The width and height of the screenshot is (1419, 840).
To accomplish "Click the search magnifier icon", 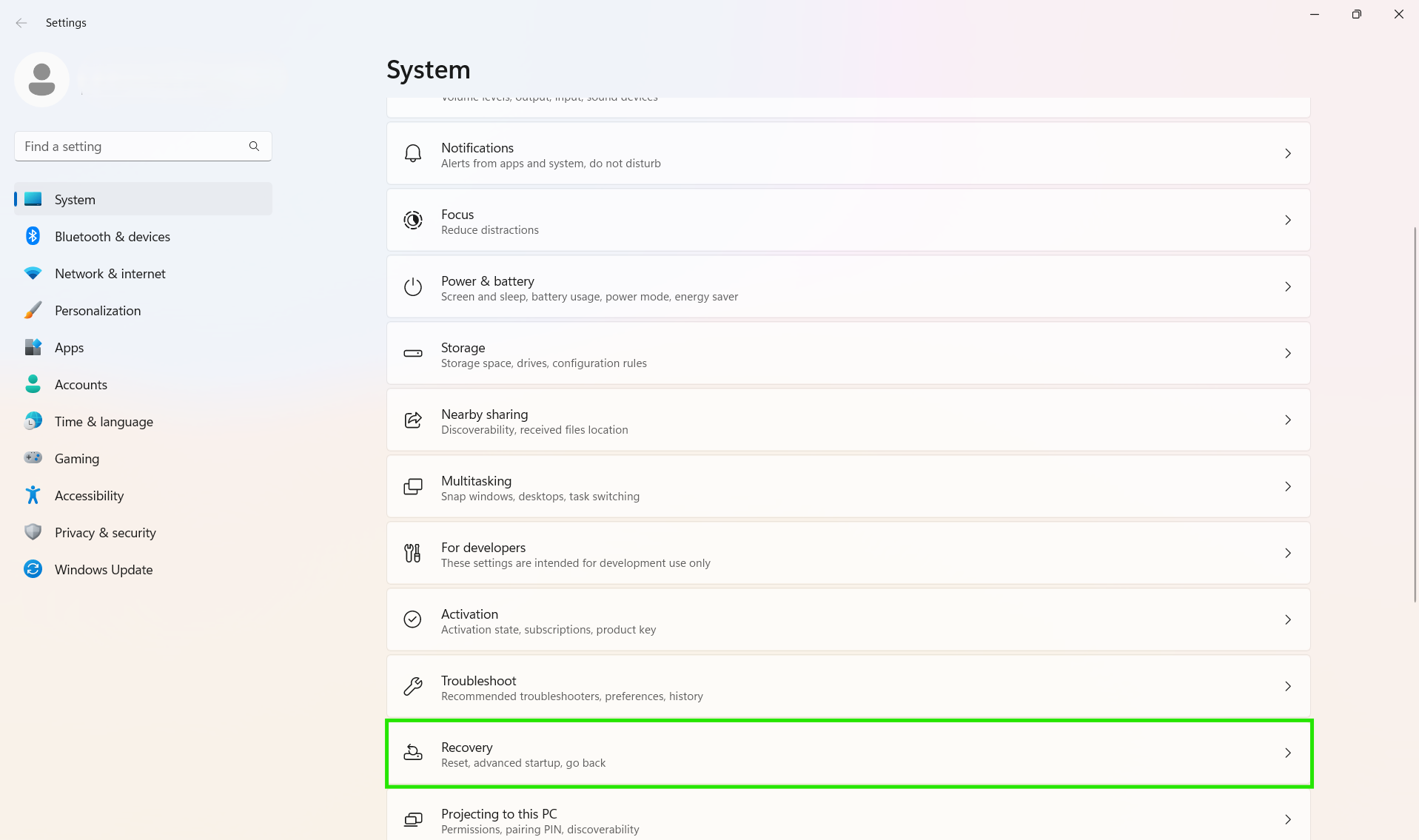I will click(254, 147).
